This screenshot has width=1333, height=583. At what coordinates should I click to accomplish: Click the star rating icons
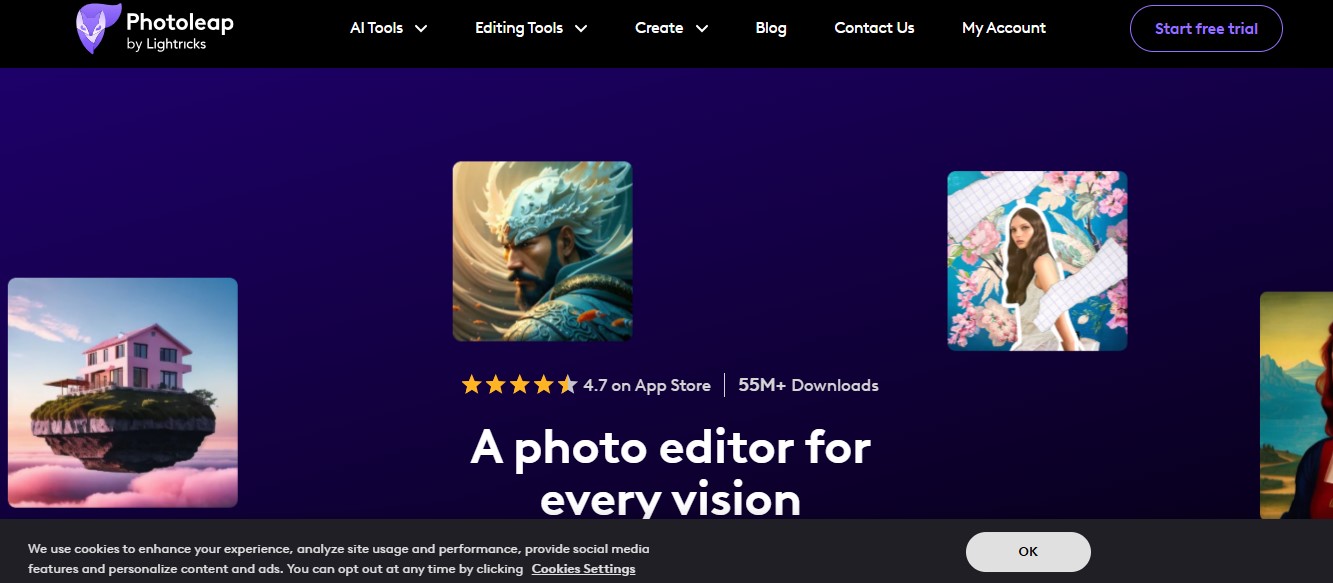pyautogui.click(x=519, y=385)
